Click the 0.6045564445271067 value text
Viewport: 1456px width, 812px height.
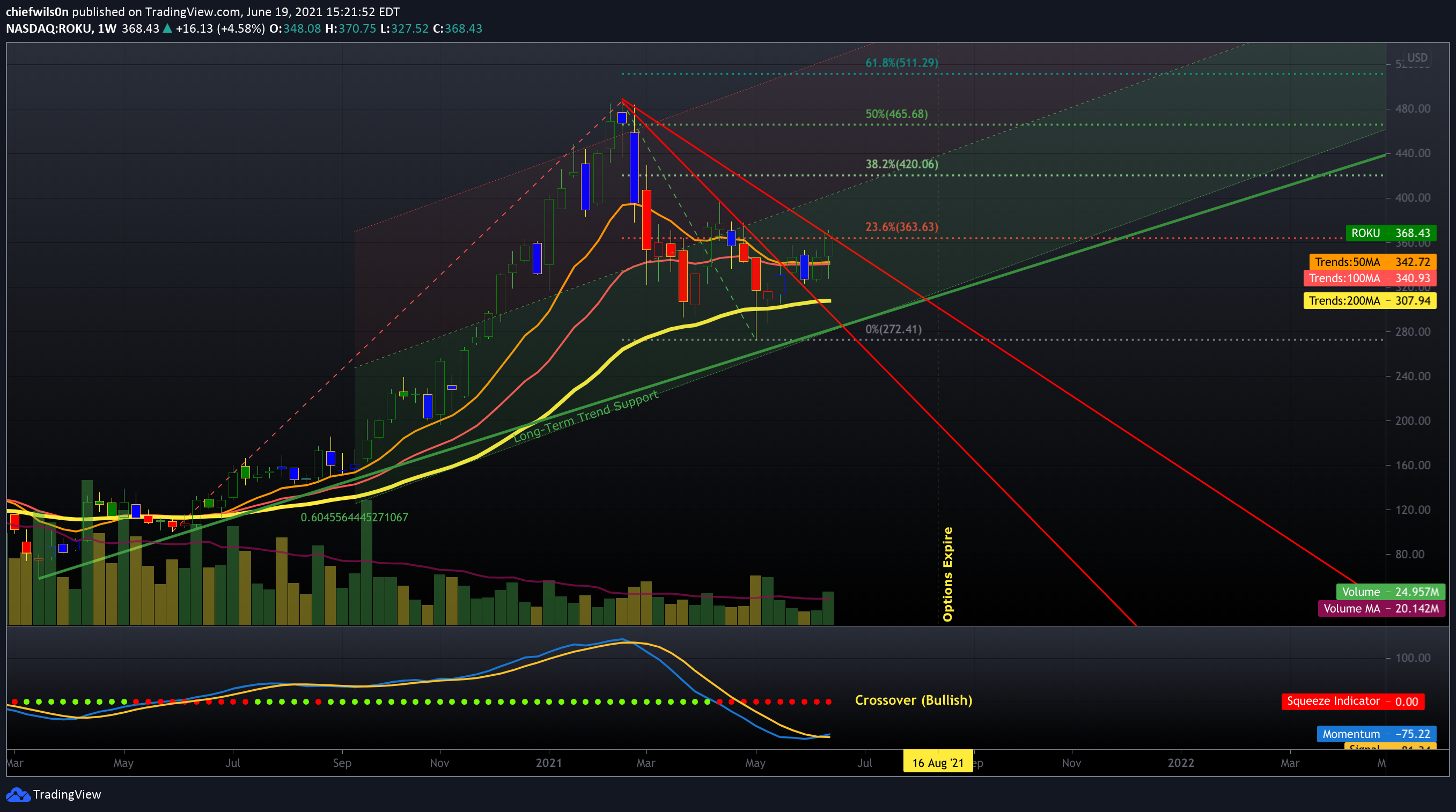(x=355, y=517)
